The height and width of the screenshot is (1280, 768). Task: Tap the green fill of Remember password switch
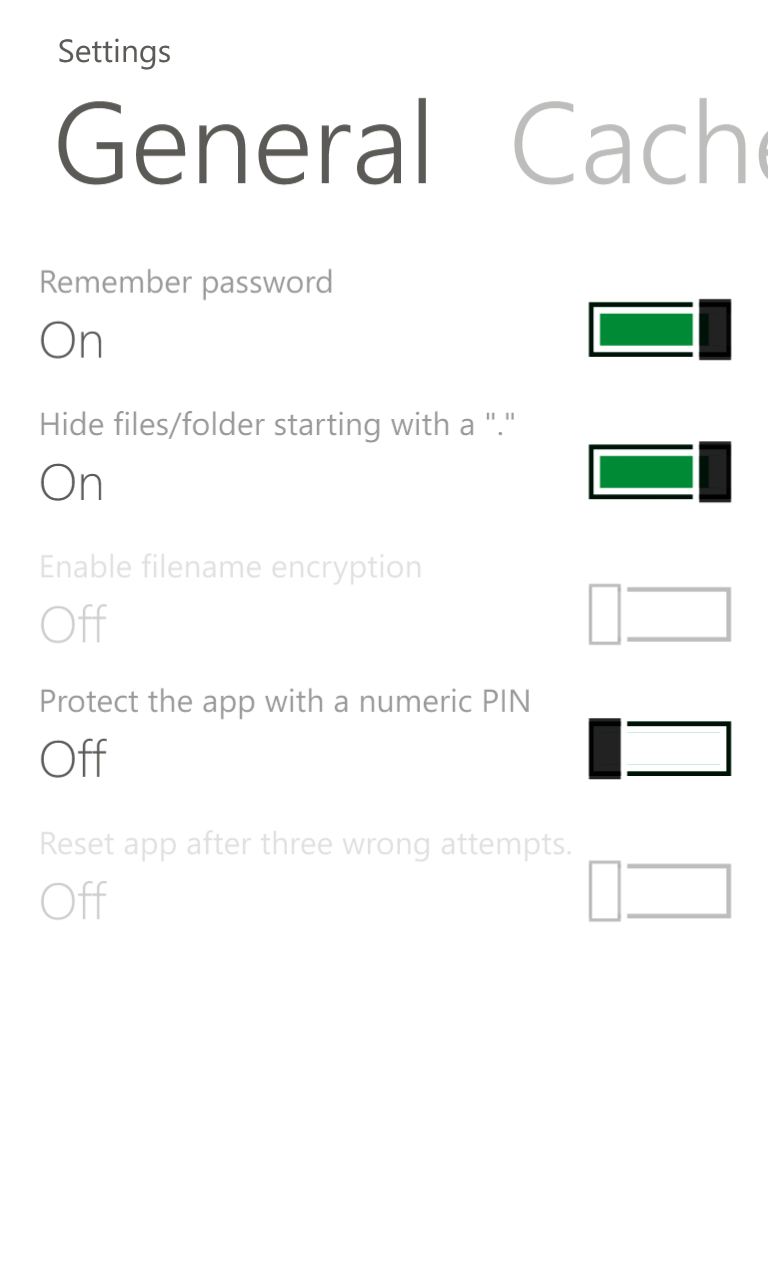pos(646,329)
